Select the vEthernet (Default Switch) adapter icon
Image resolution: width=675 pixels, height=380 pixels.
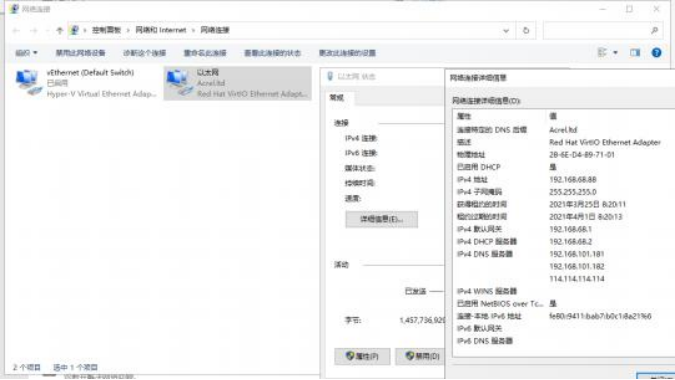click(x=28, y=83)
